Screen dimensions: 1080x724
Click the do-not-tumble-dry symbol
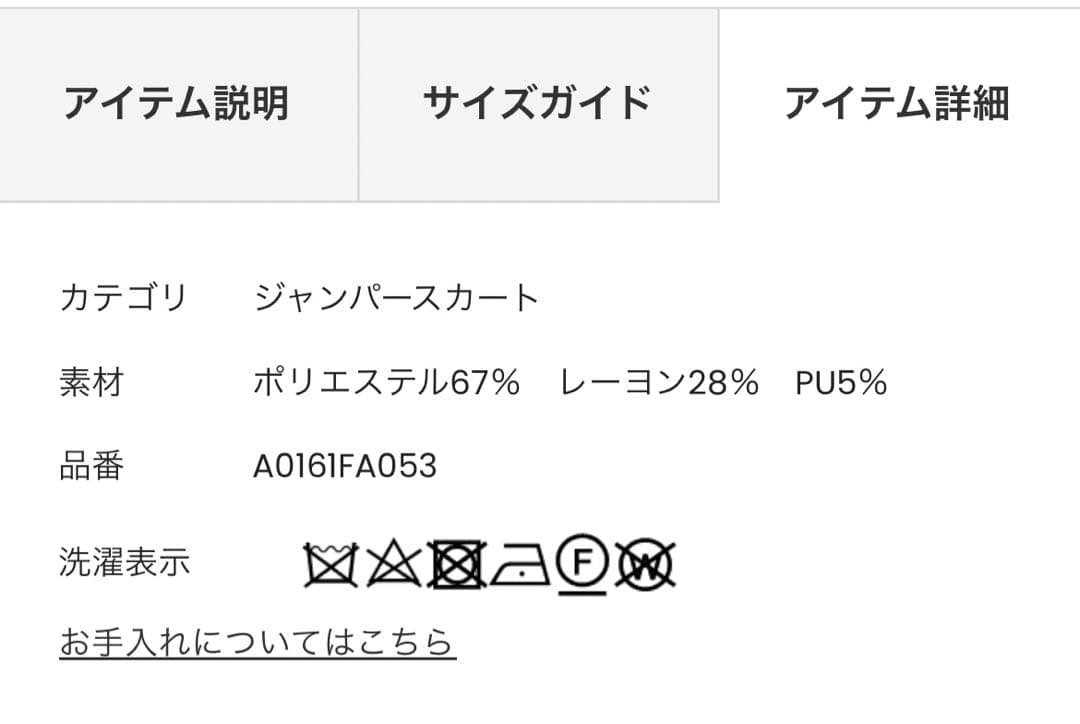[x=457, y=563]
